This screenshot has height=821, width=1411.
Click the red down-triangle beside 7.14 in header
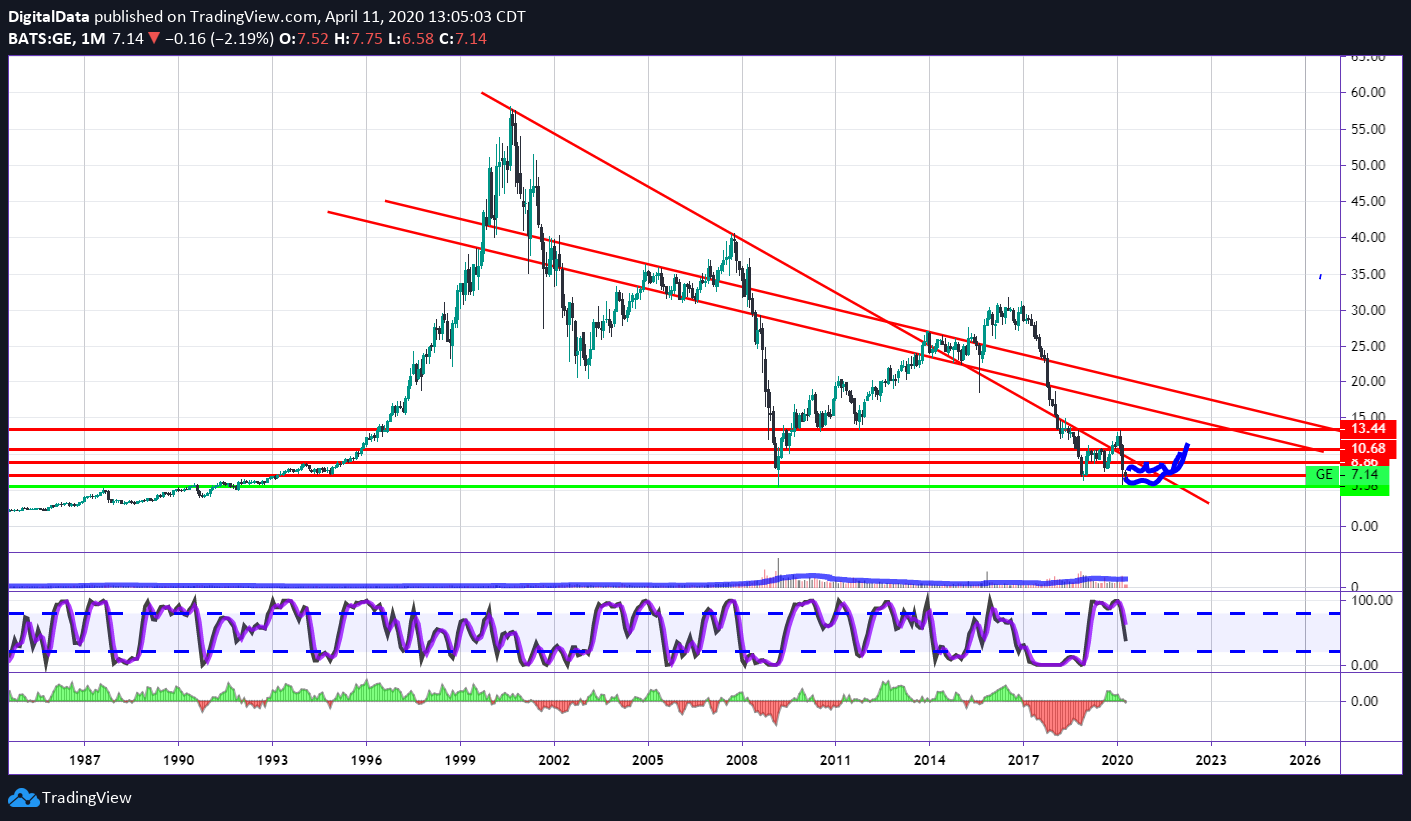[154, 38]
